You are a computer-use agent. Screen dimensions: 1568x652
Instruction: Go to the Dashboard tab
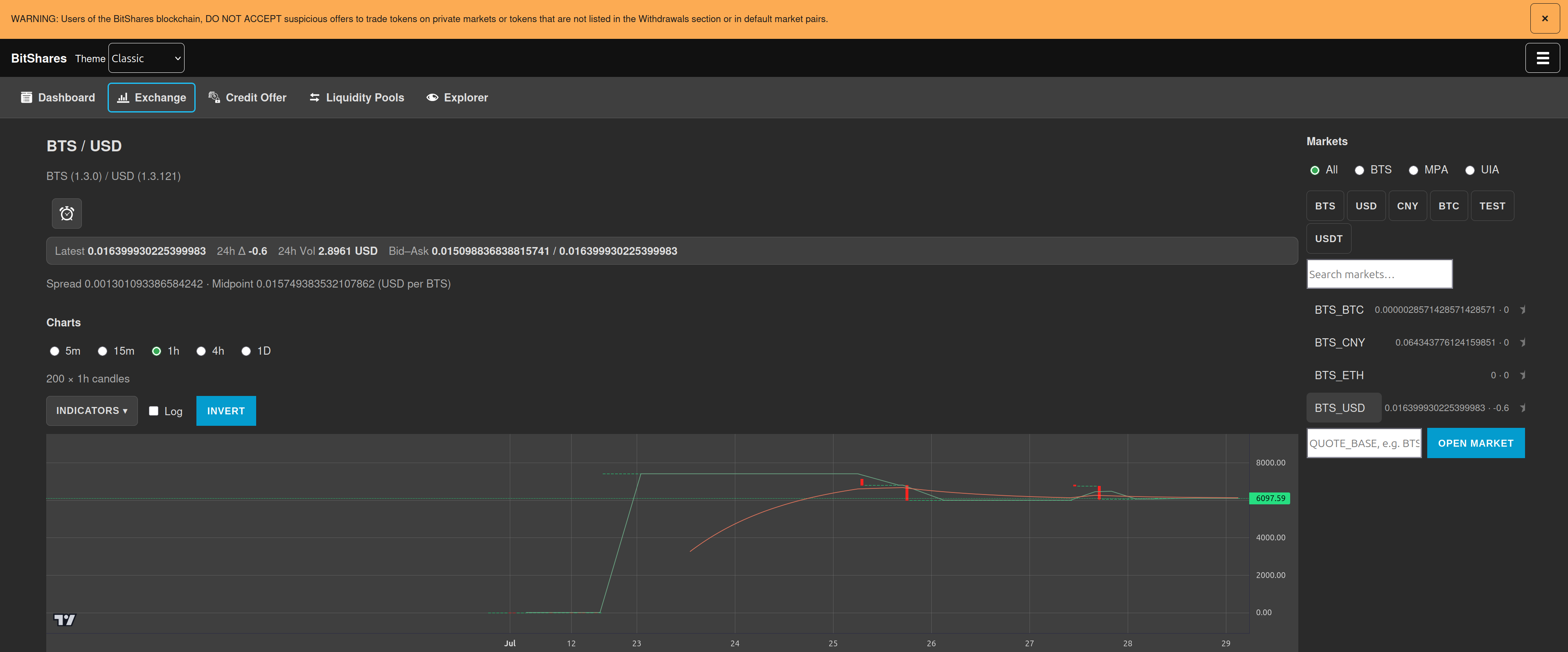pos(58,98)
